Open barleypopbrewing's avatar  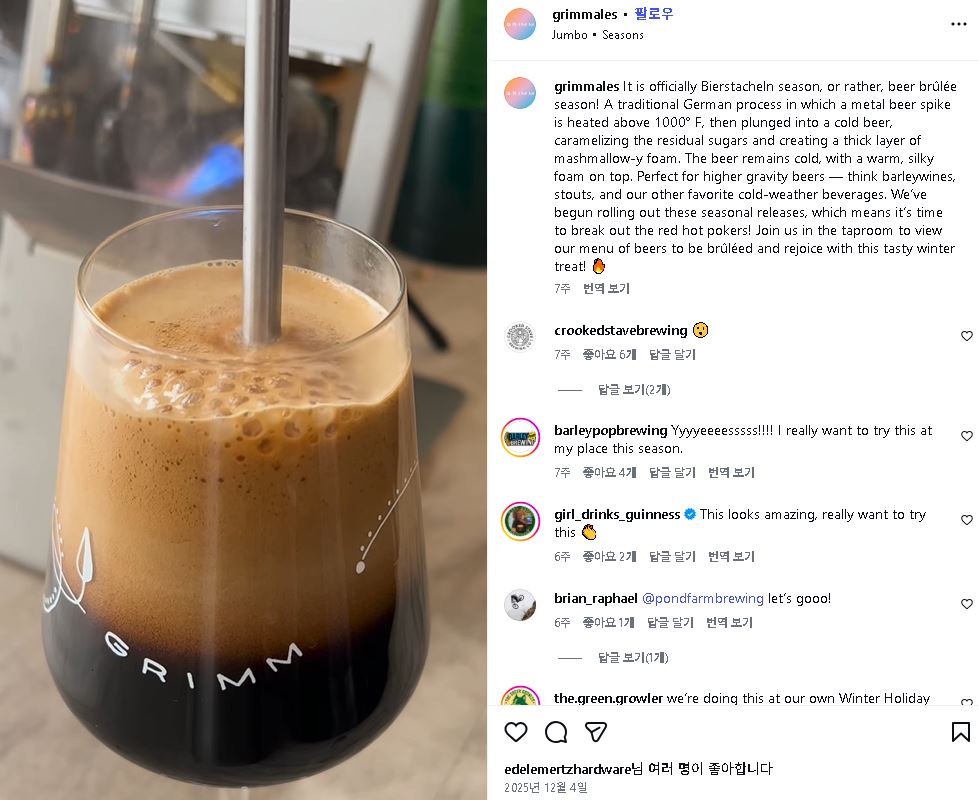520,438
